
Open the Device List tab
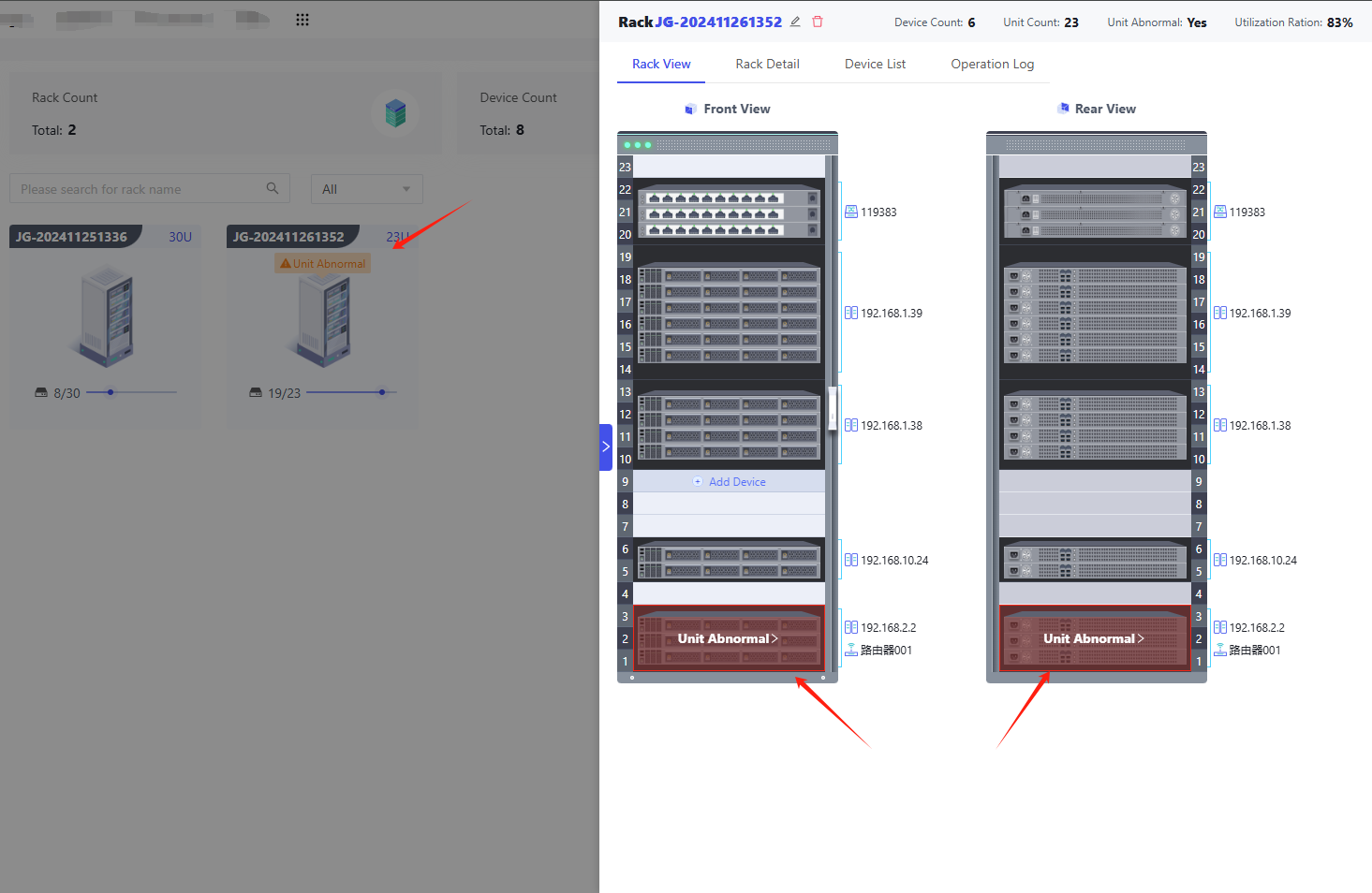[875, 64]
